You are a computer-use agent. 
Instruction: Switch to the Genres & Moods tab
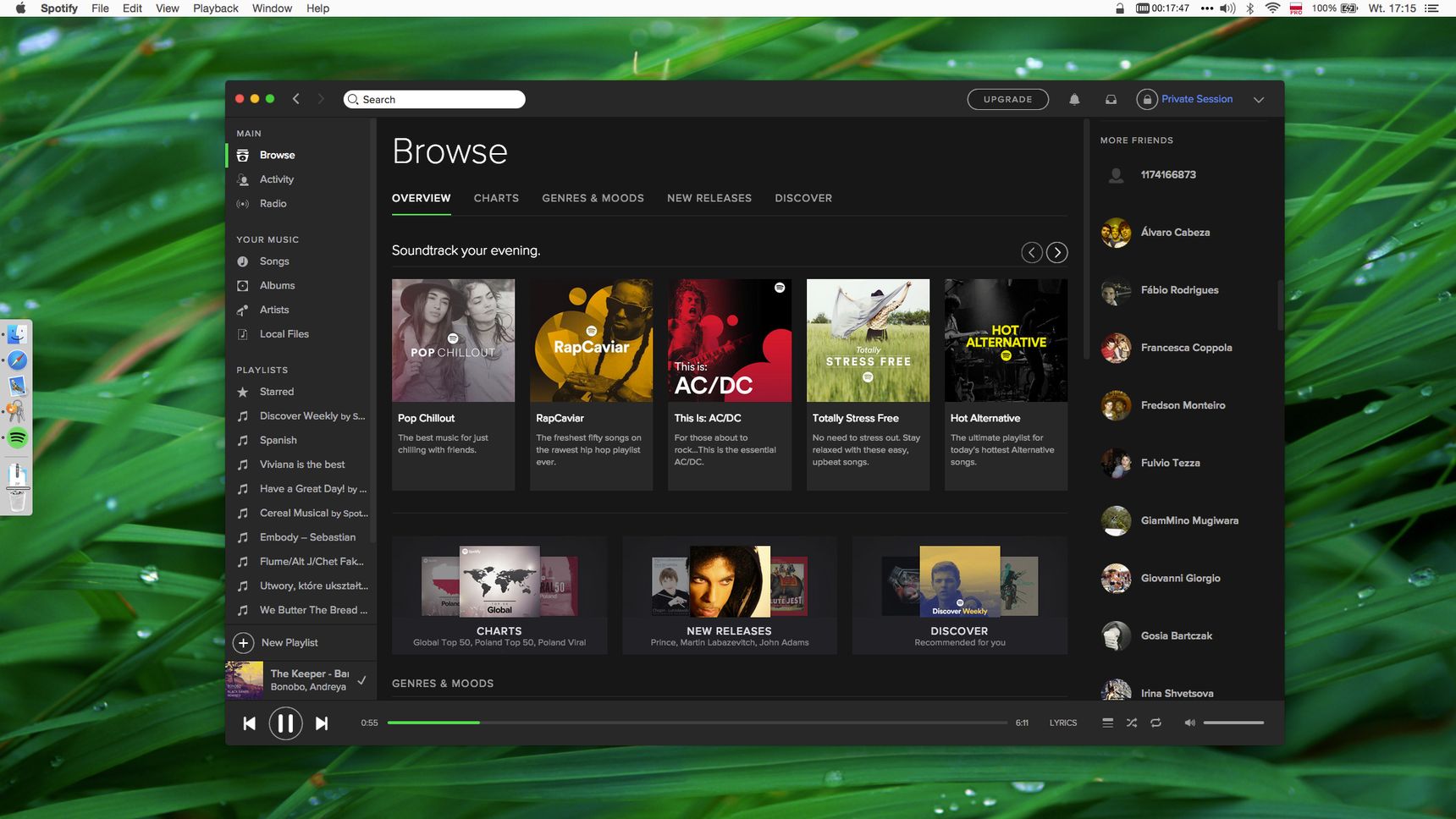tap(593, 198)
